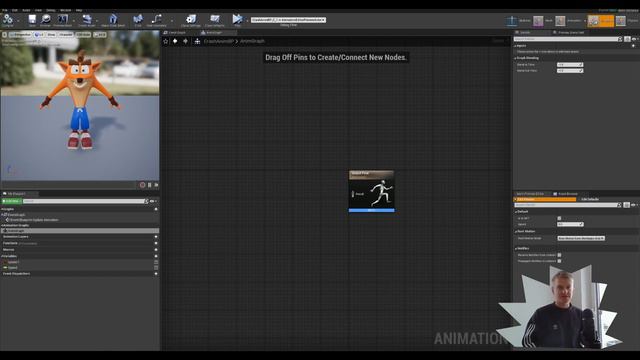The image size is (640, 360).
Task: Click the favorite star in graph bar
Action: [166, 41]
